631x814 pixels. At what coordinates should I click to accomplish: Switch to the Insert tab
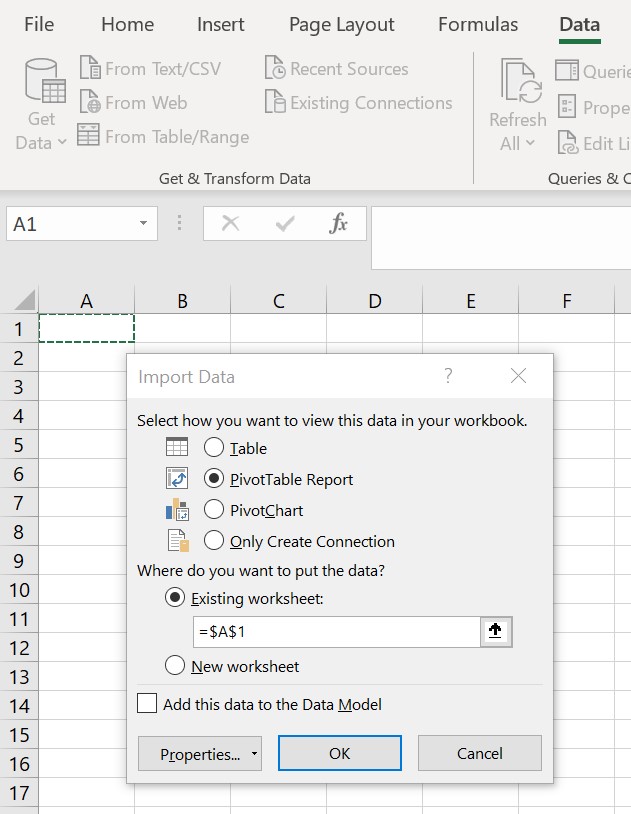[221, 24]
